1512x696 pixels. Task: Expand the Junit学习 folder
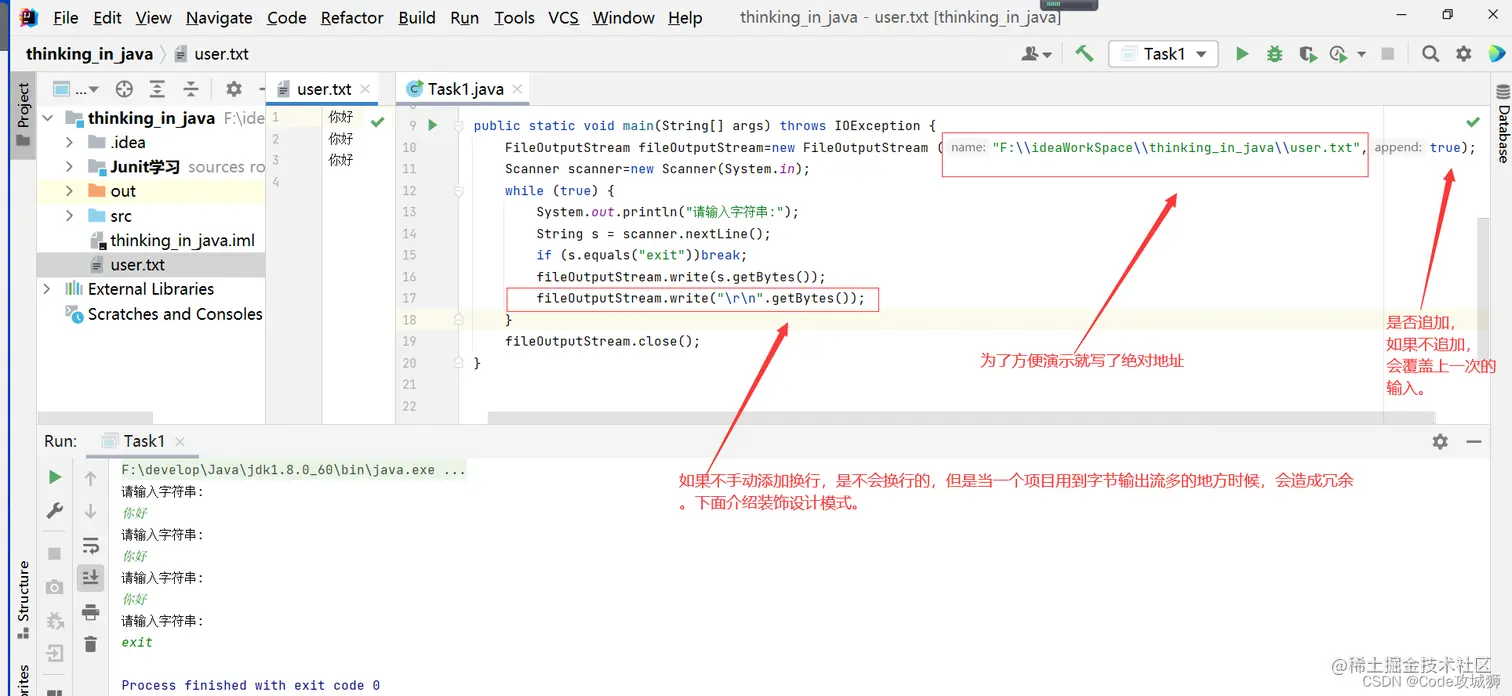[69, 167]
